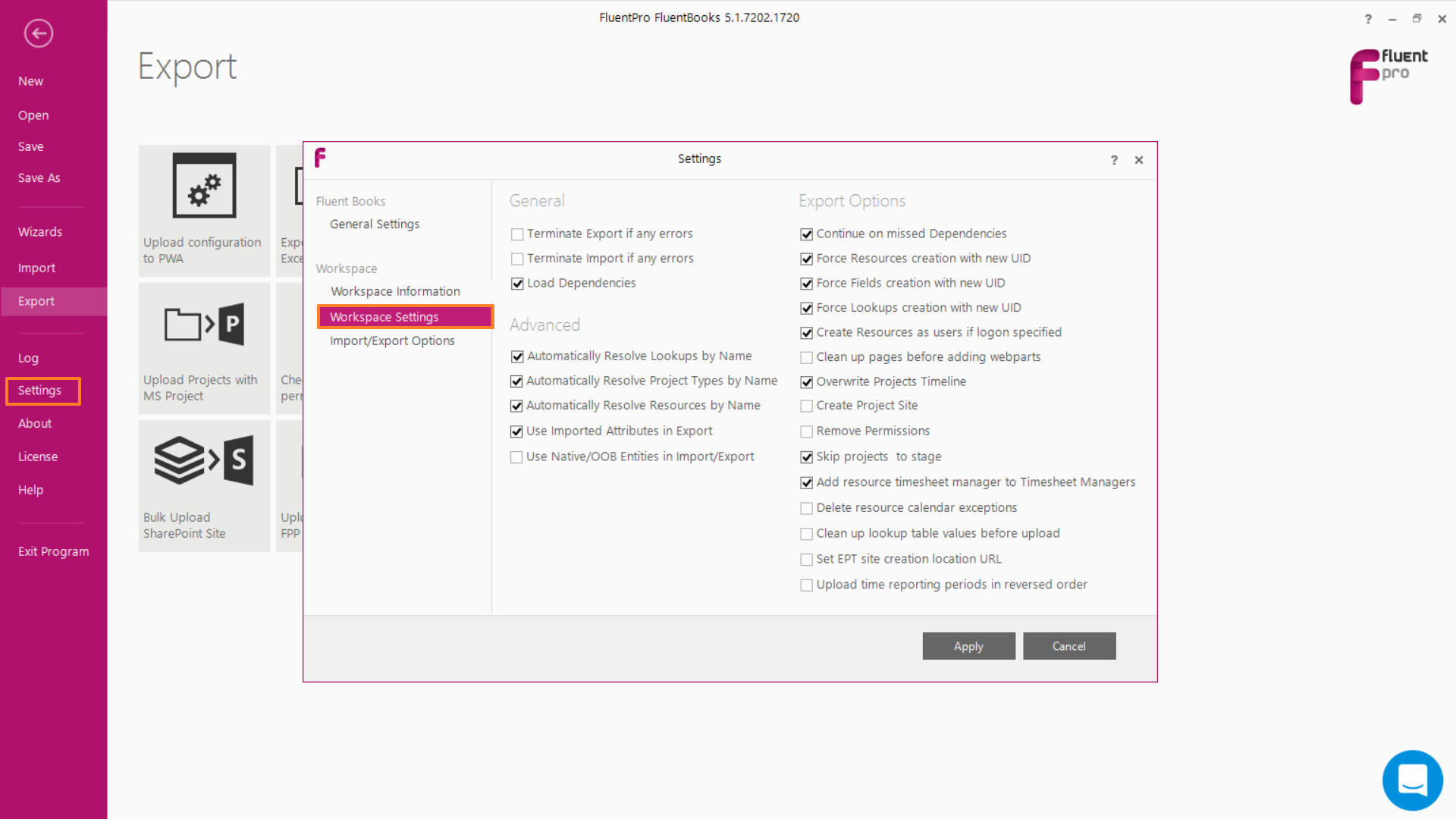1456x819 pixels.
Task: Enable Terminate Export if any errors
Action: [517, 234]
